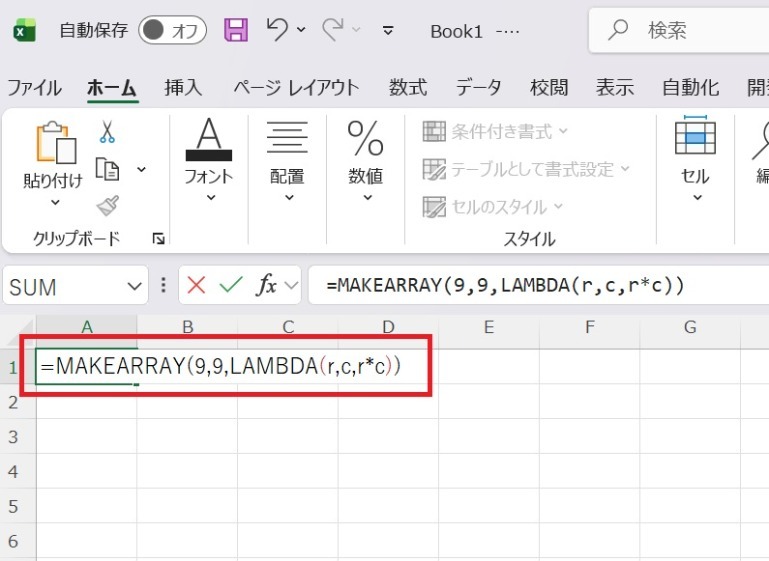Select column C header
Screen dimensions: 769x561
[x=288, y=327]
